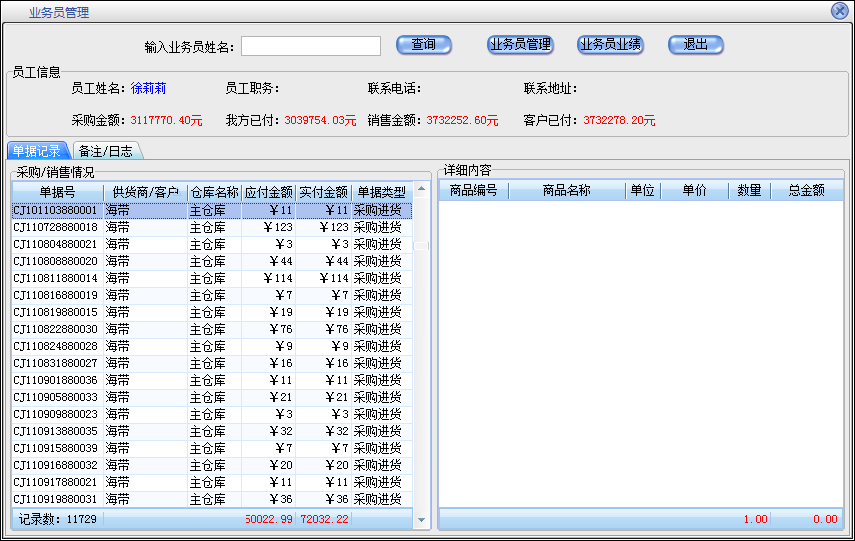
Task: Switch to the 备注/日志 tab
Action: point(105,151)
